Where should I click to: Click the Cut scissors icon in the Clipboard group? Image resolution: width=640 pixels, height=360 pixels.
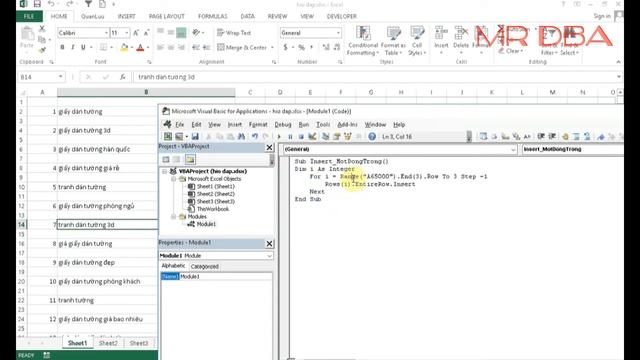(x=42, y=29)
